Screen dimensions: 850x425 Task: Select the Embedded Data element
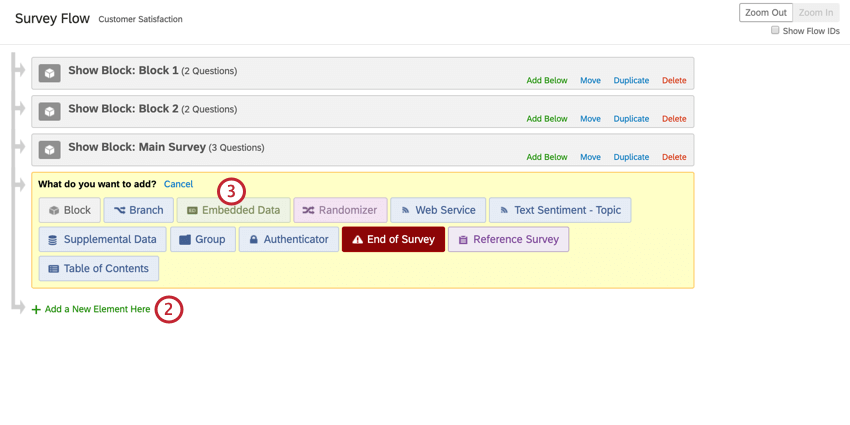pyautogui.click(x=234, y=210)
